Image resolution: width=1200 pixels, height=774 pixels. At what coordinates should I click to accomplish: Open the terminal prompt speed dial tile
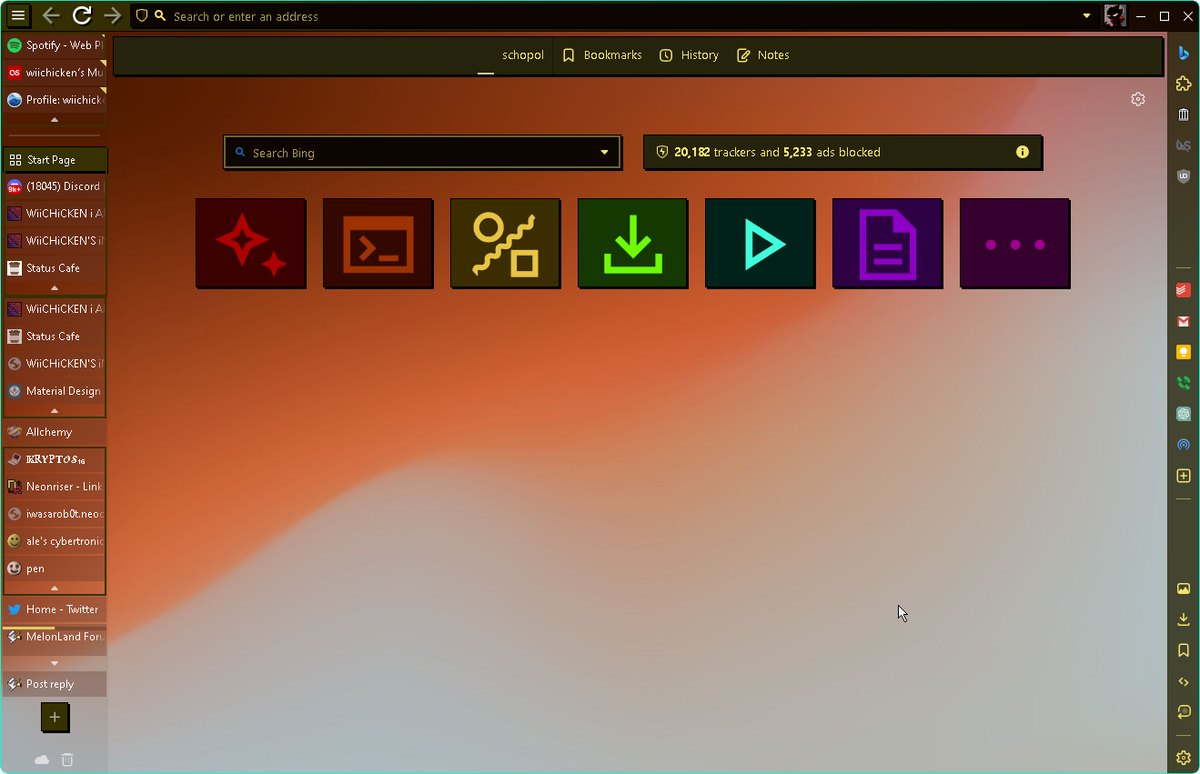pos(378,244)
